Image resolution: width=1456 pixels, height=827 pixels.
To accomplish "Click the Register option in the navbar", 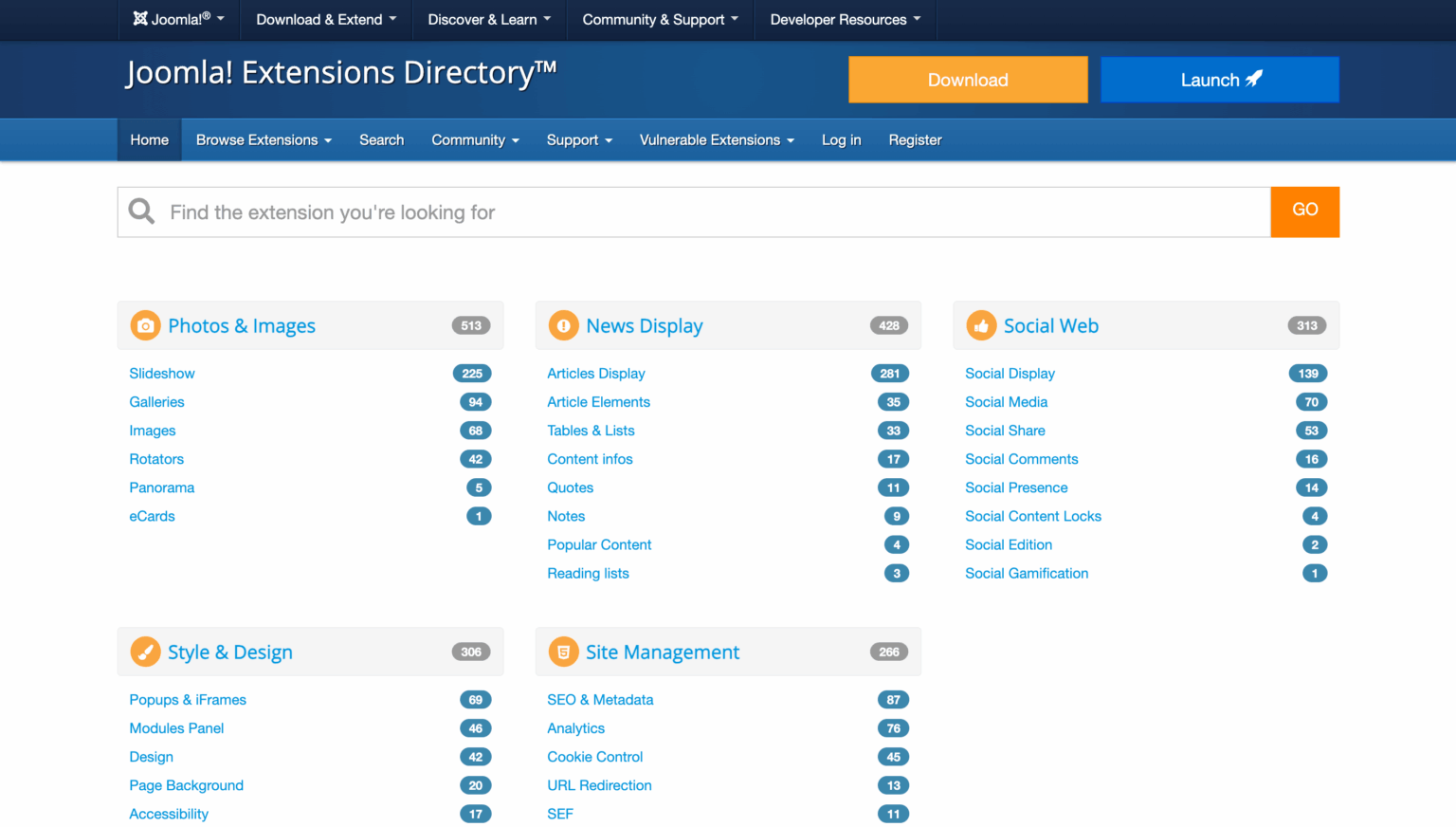I will pos(915,139).
